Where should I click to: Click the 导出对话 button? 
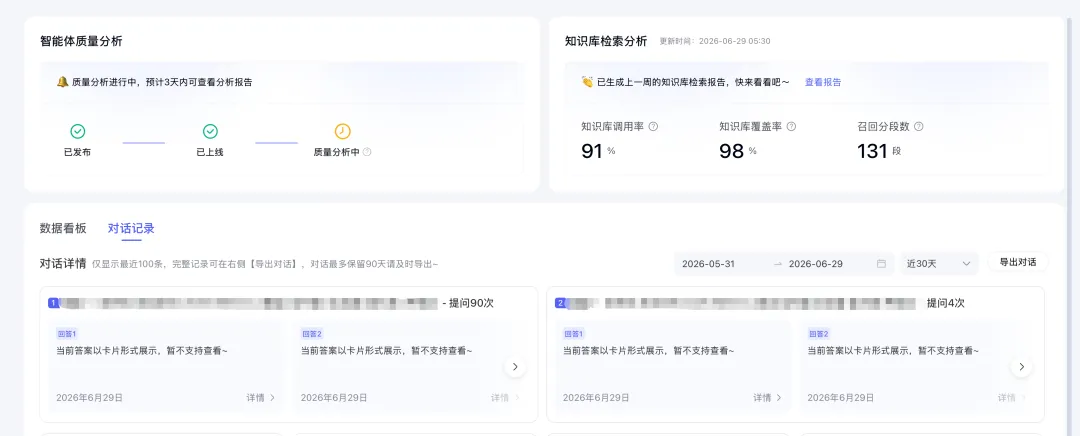(1018, 262)
